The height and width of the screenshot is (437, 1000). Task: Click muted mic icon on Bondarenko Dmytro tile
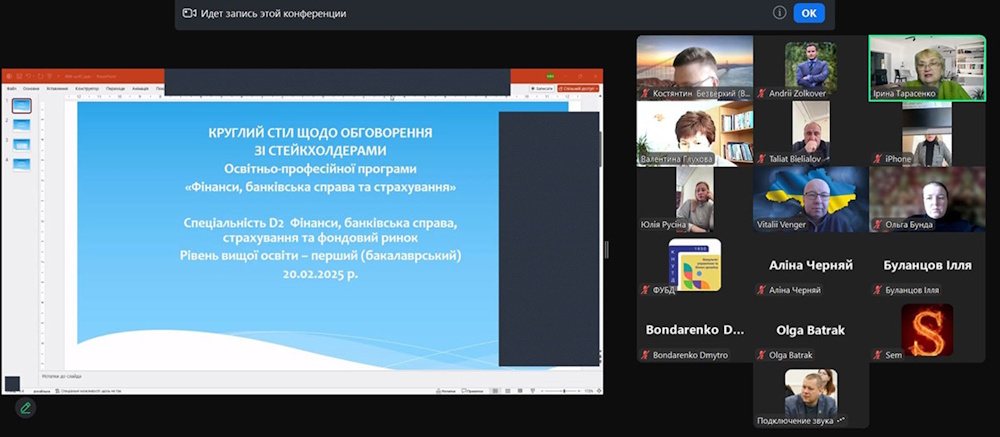click(x=646, y=355)
